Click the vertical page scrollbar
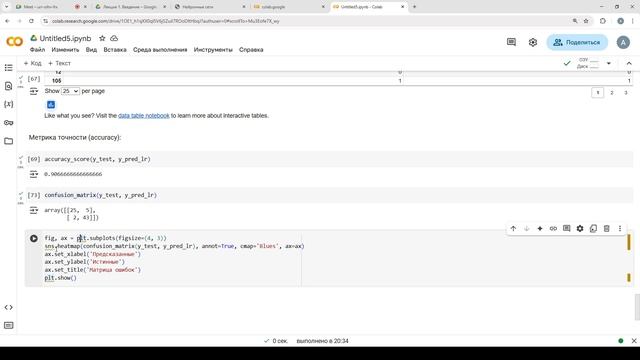The image size is (640, 360). (637, 307)
